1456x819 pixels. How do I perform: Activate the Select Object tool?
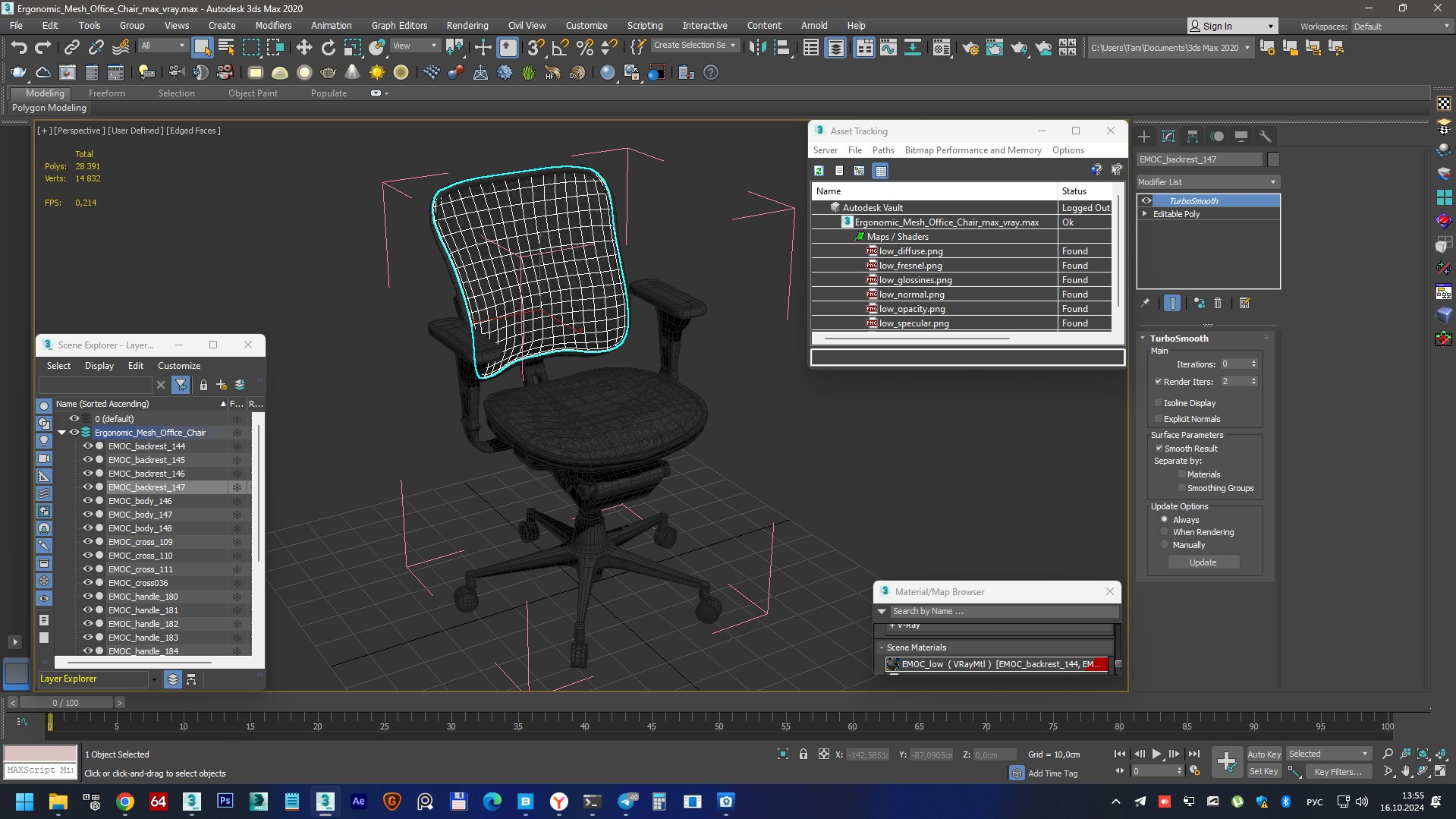point(202,47)
